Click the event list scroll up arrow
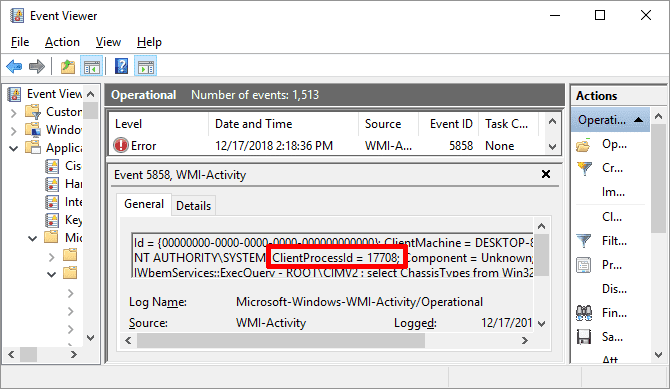The image size is (670, 389). [x=552, y=121]
